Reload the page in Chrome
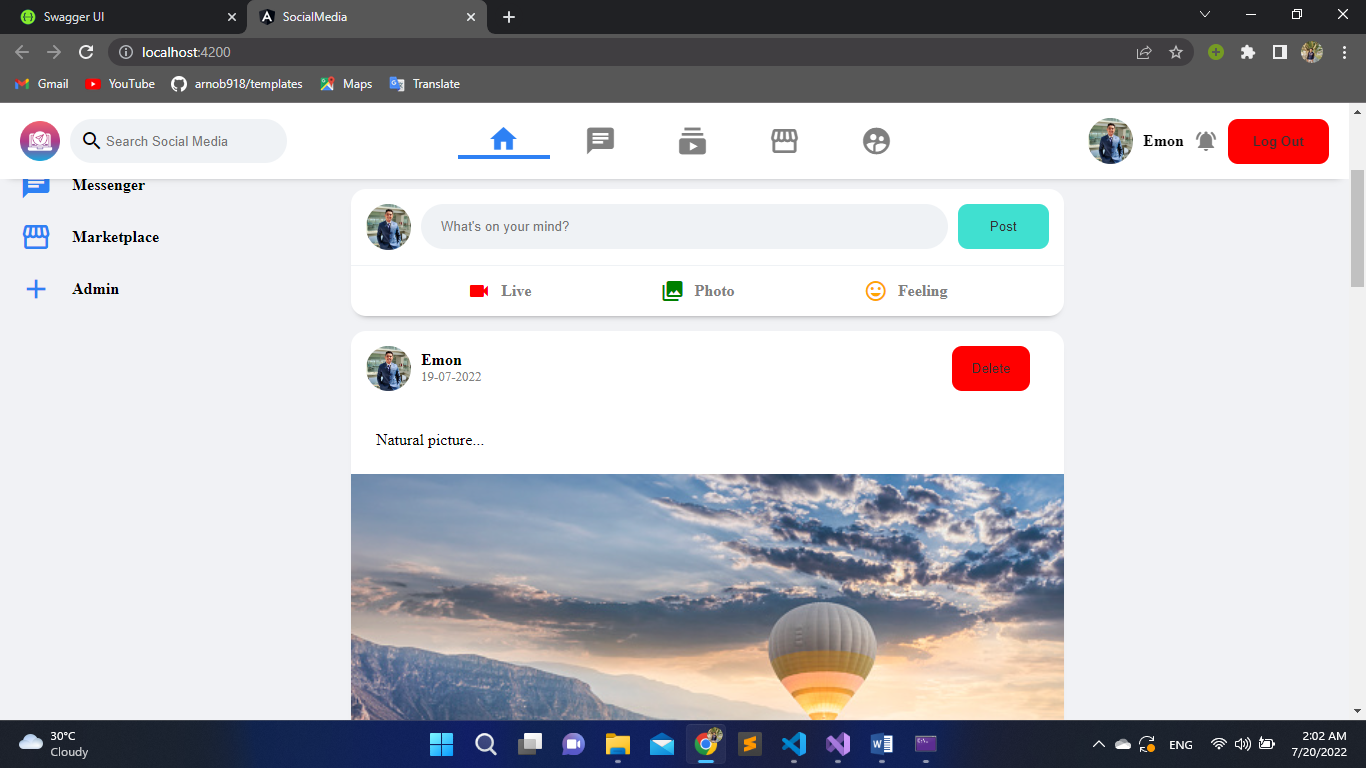The width and height of the screenshot is (1366, 768). (x=86, y=52)
